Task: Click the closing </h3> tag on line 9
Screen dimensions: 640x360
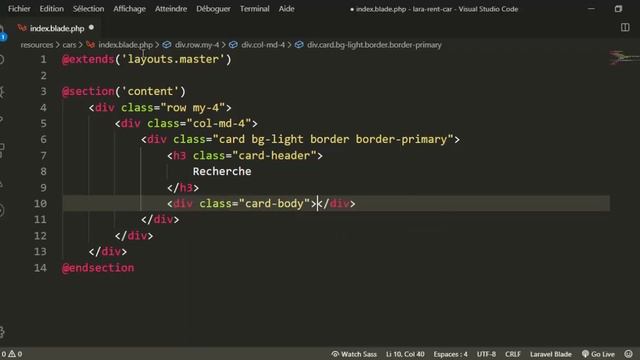Action: tap(183, 188)
